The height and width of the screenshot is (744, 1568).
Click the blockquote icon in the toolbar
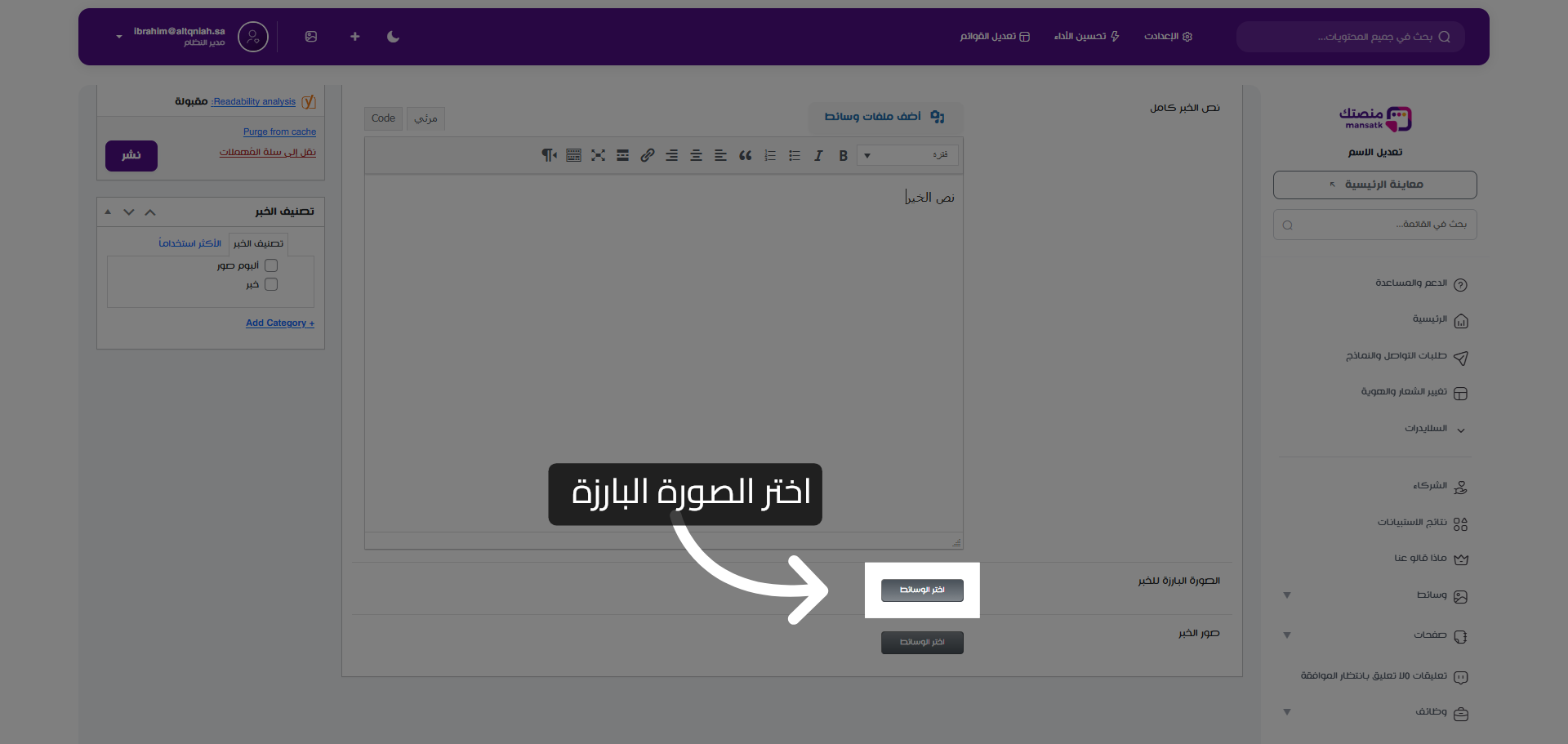click(746, 155)
